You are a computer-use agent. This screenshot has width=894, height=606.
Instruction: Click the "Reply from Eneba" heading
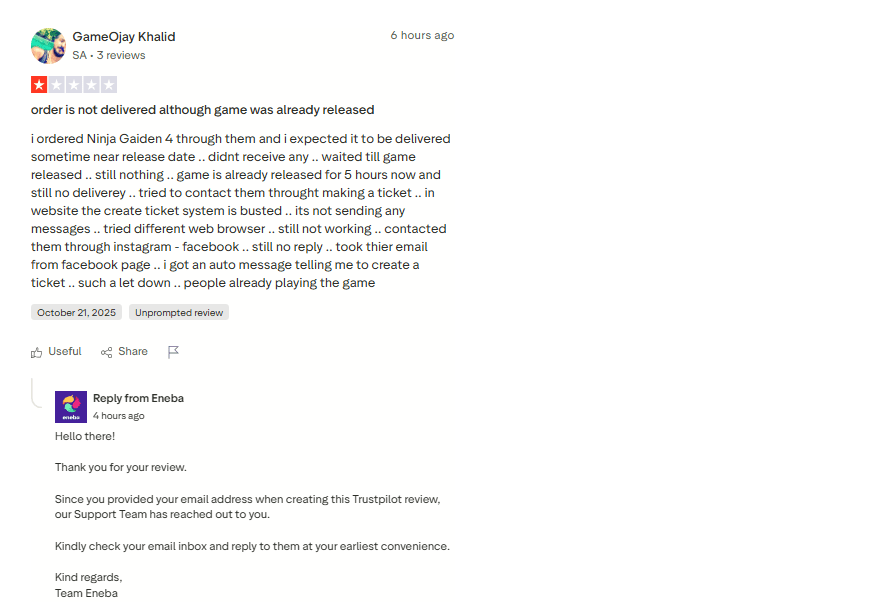(138, 398)
